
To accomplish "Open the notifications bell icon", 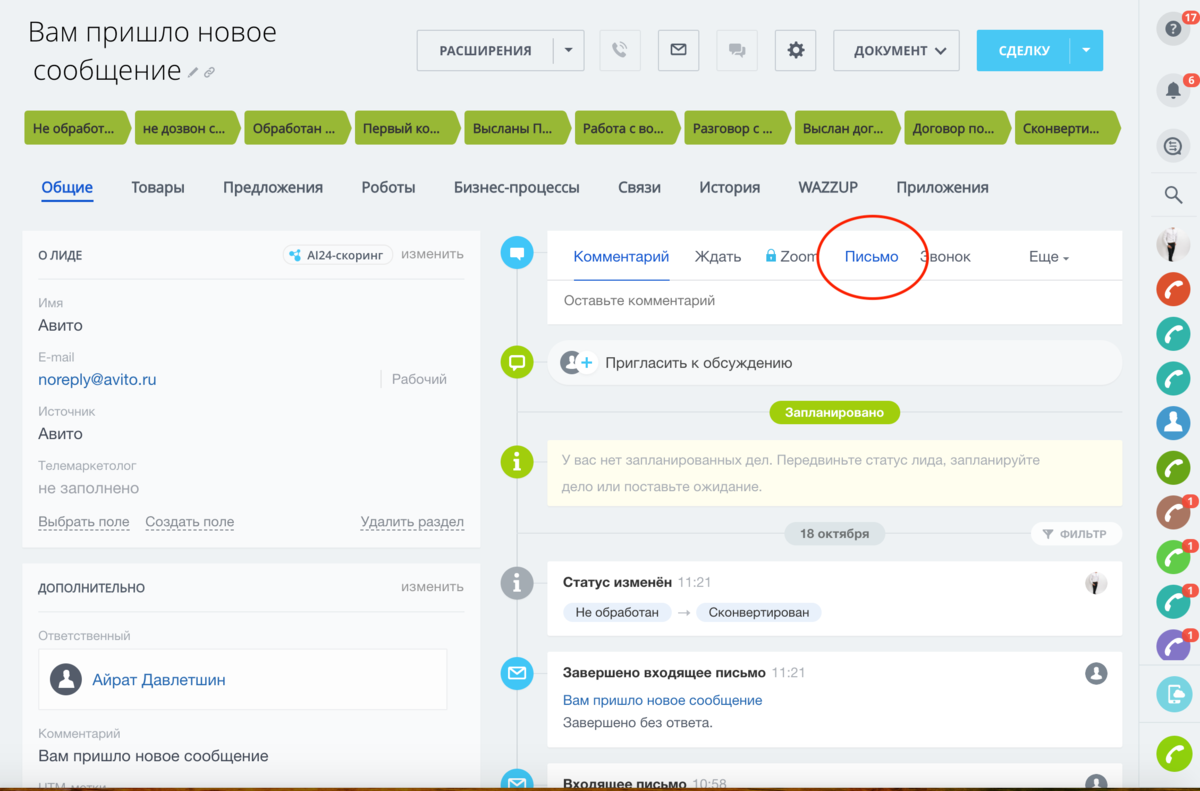I will pos(1173,90).
